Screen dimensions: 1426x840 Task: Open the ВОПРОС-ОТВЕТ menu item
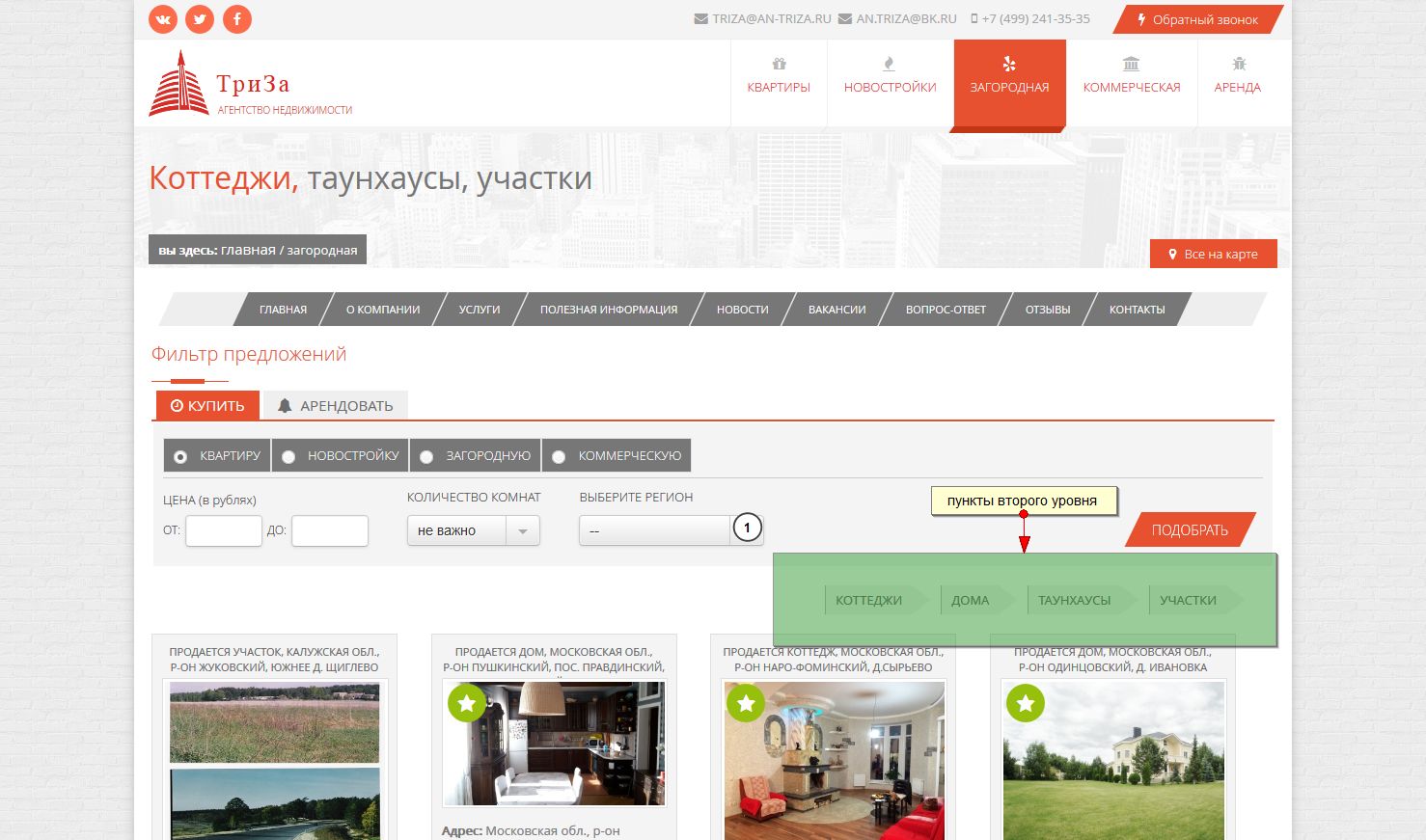pyautogui.click(x=946, y=310)
